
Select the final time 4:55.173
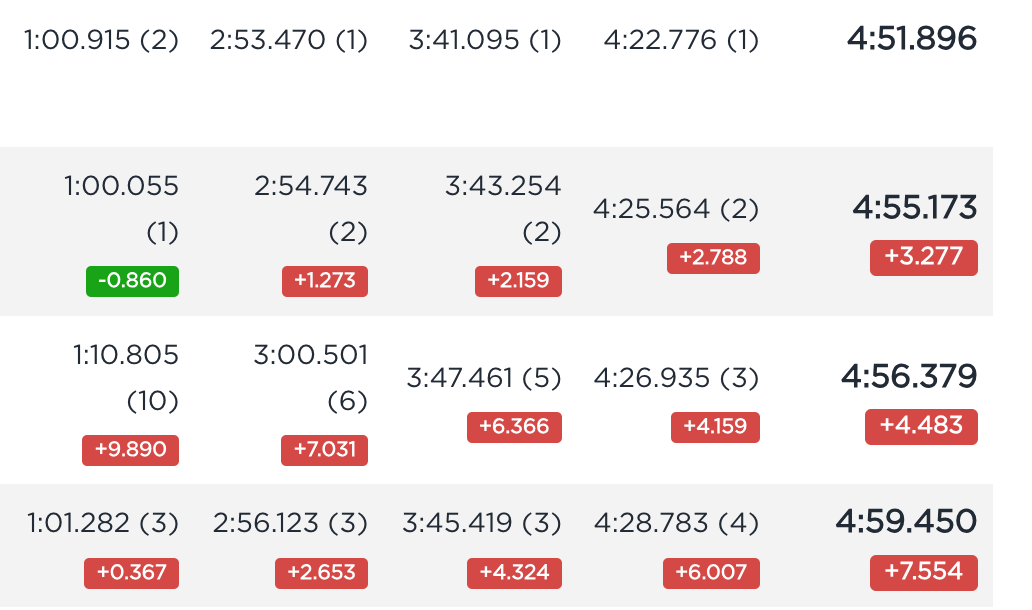point(915,208)
